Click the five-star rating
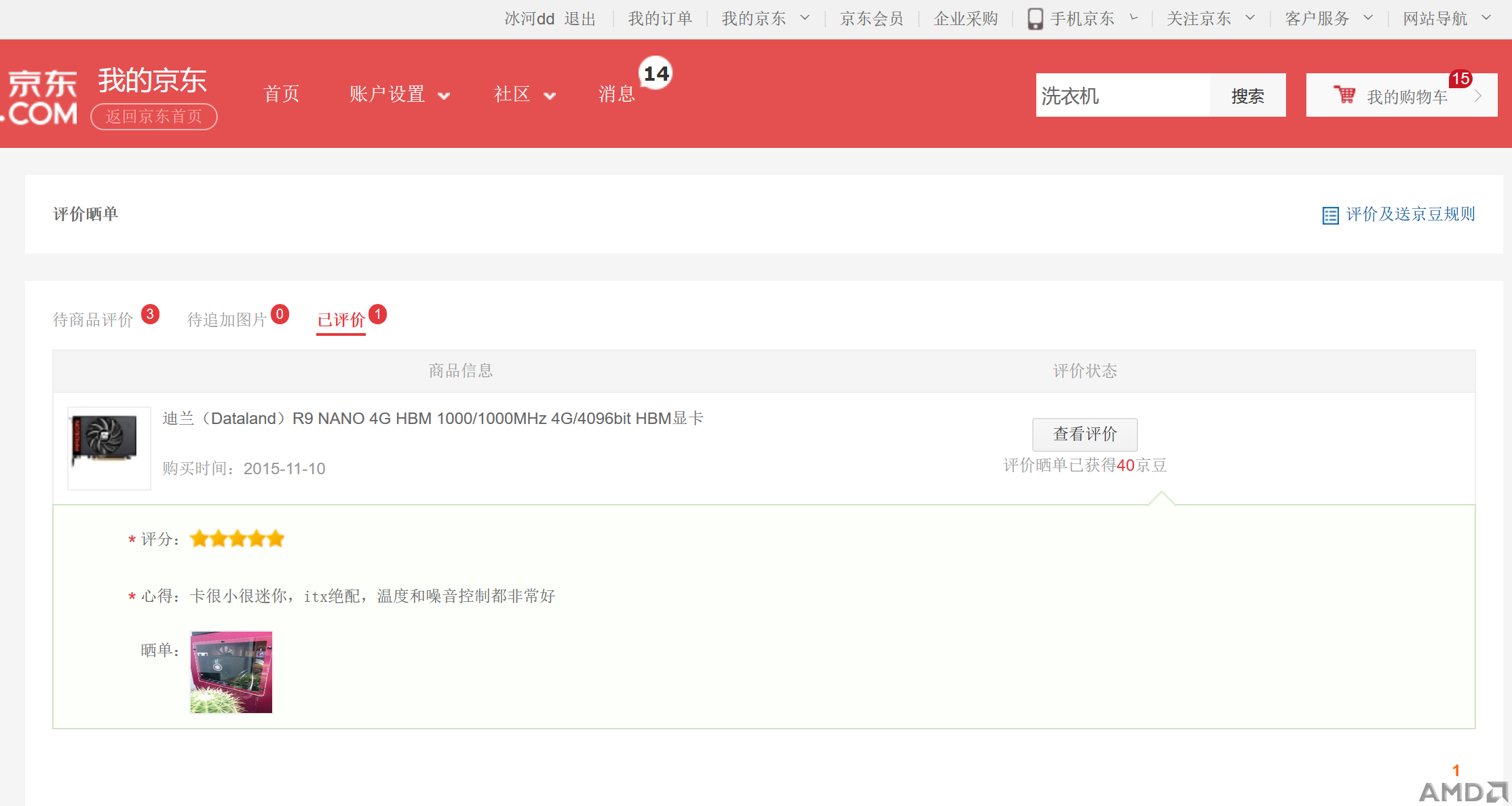1512x806 pixels. tap(237, 539)
